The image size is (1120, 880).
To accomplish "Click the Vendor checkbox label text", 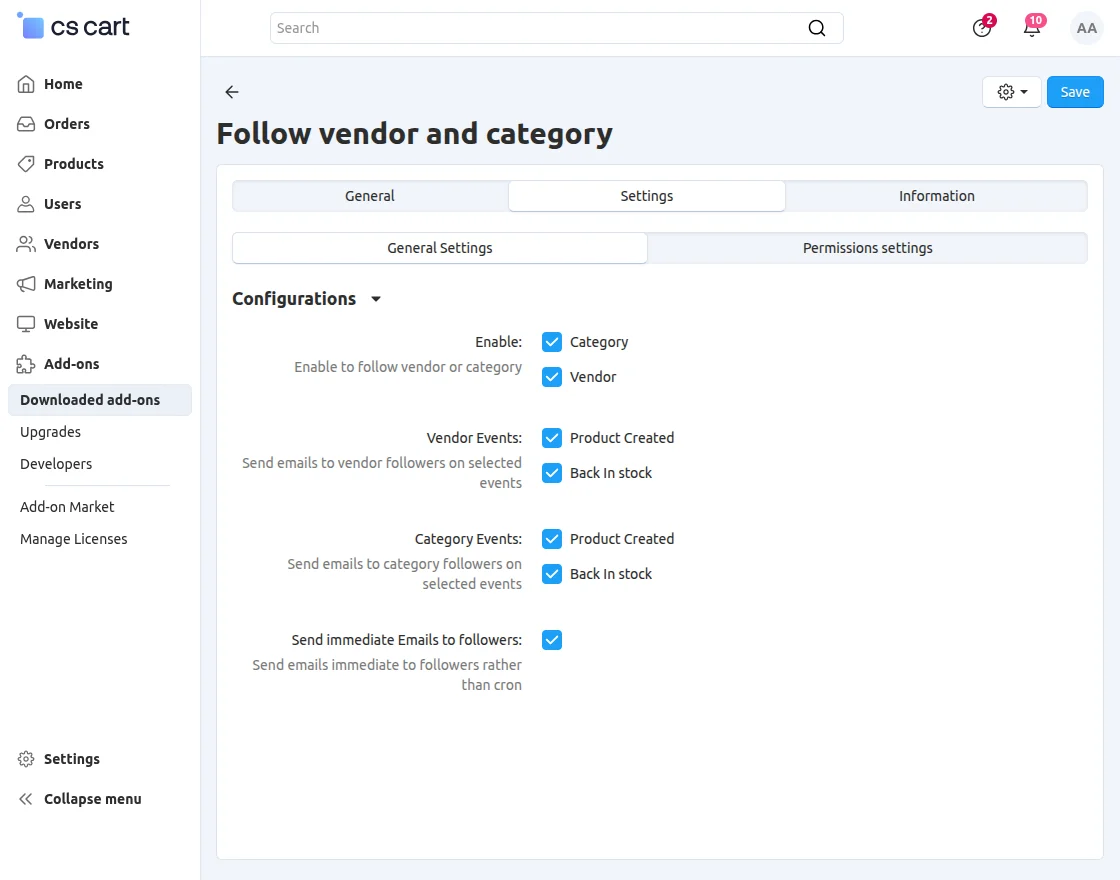I will (x=593, y=376).
